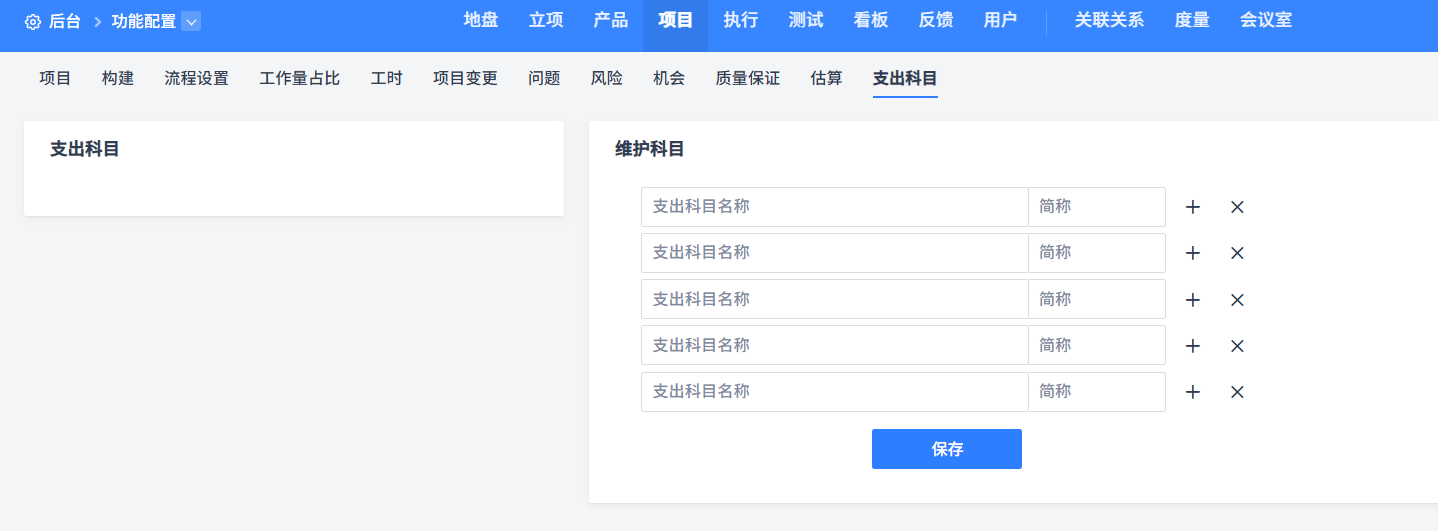Click the third row 支出科目名称 field
Image resolution: width=1438 pixels, height=531 pixels.
834,299
